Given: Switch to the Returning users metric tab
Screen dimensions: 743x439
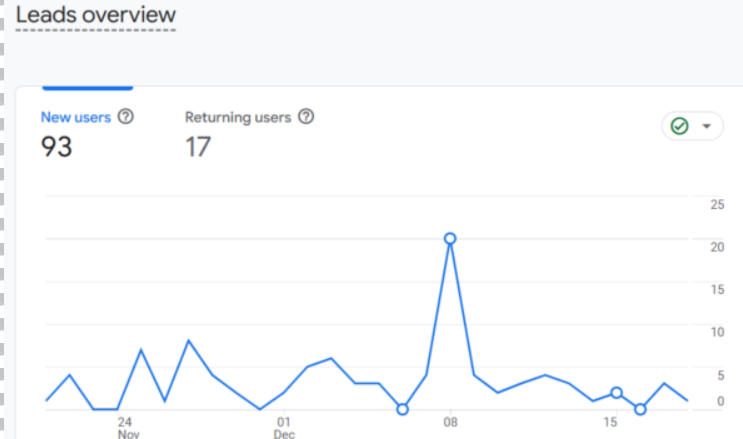Looking at the screenshot, I should (x=238, y=117).
